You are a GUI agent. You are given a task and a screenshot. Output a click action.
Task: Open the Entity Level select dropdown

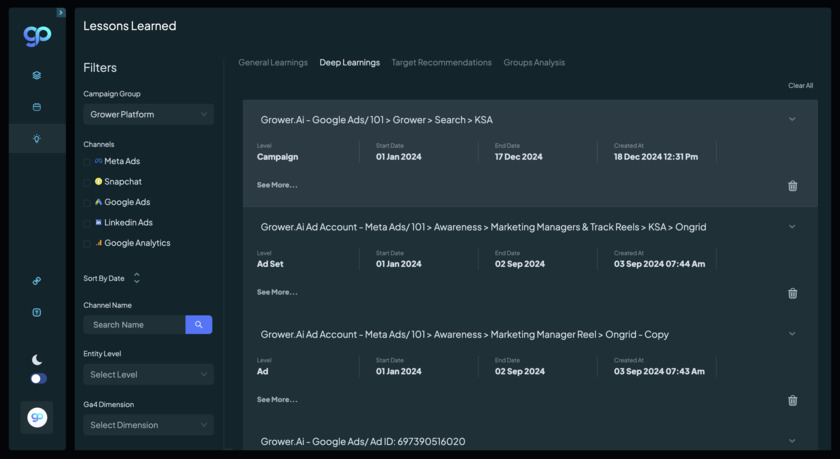148,375
